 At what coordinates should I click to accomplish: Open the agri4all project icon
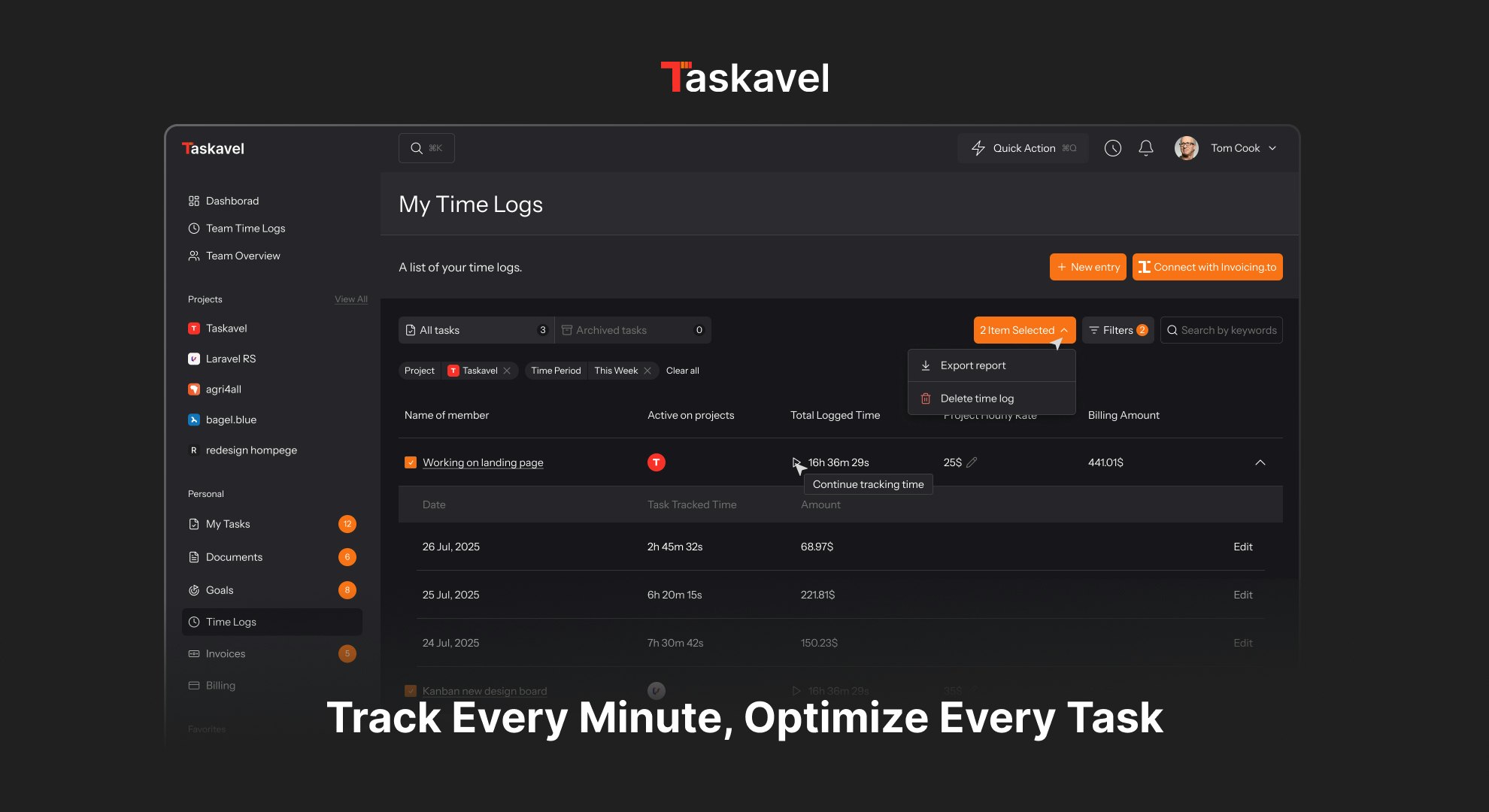coord(194,389)
